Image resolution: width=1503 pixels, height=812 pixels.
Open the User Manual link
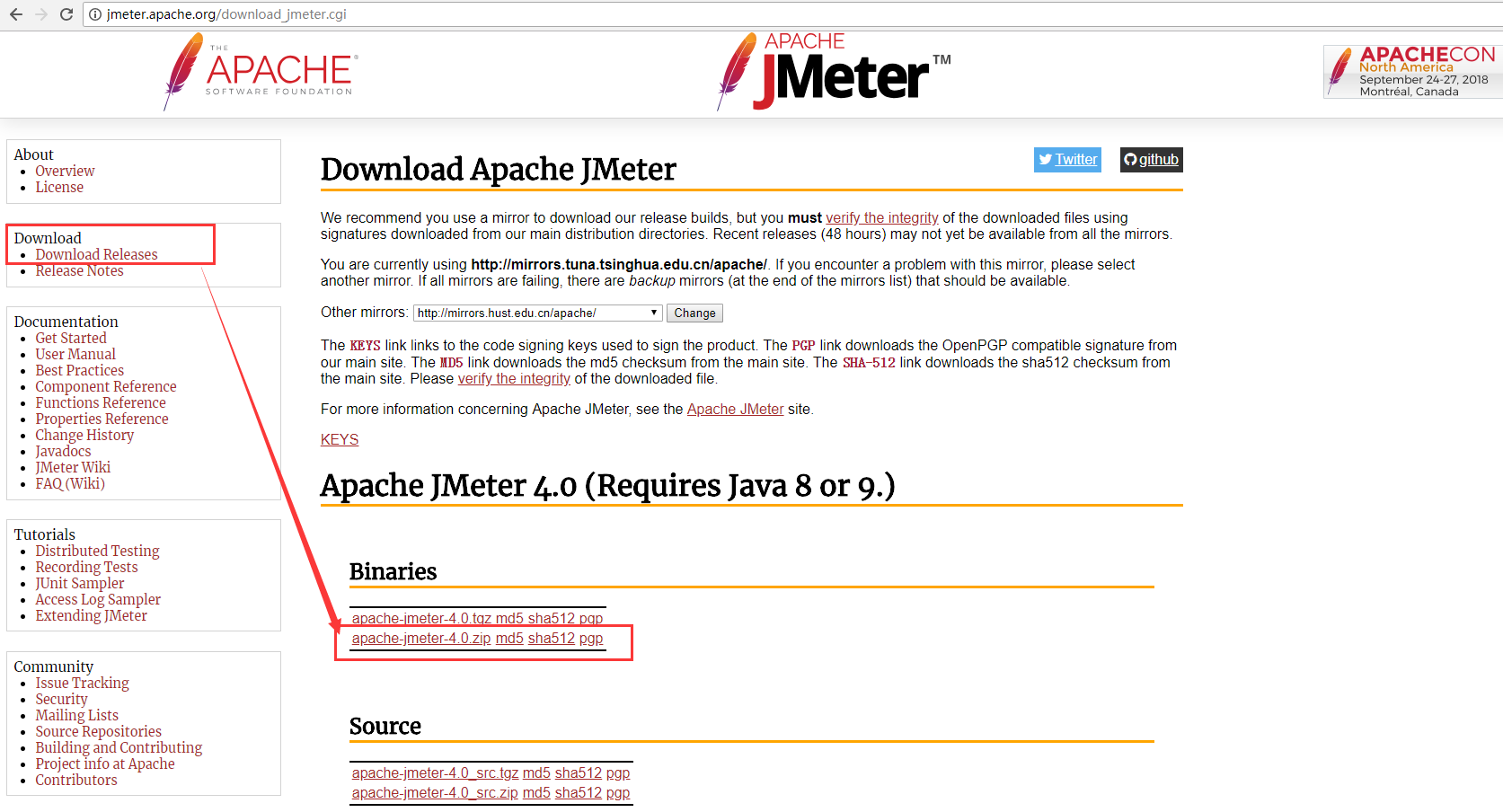pos(75,354)
